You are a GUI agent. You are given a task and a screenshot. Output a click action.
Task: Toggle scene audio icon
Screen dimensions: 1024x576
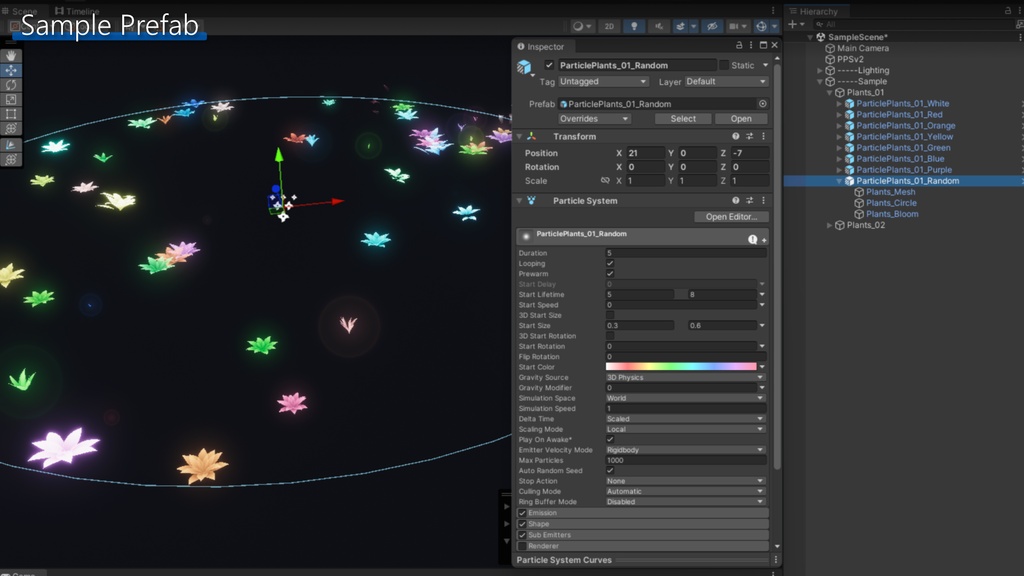658,26
